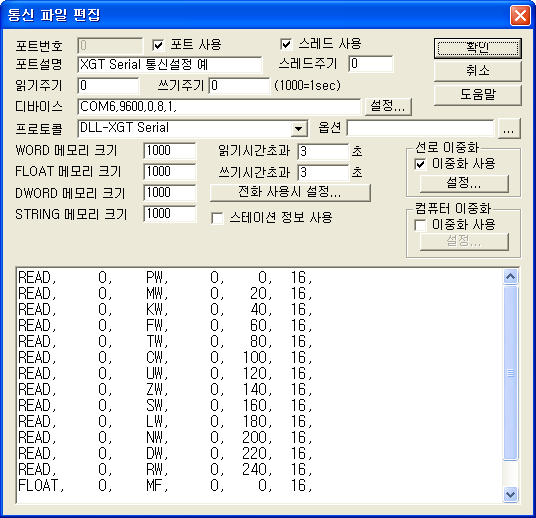Click the scroll up arrow in list
Screen dimensions: 536x518
(x=510, y=276)
